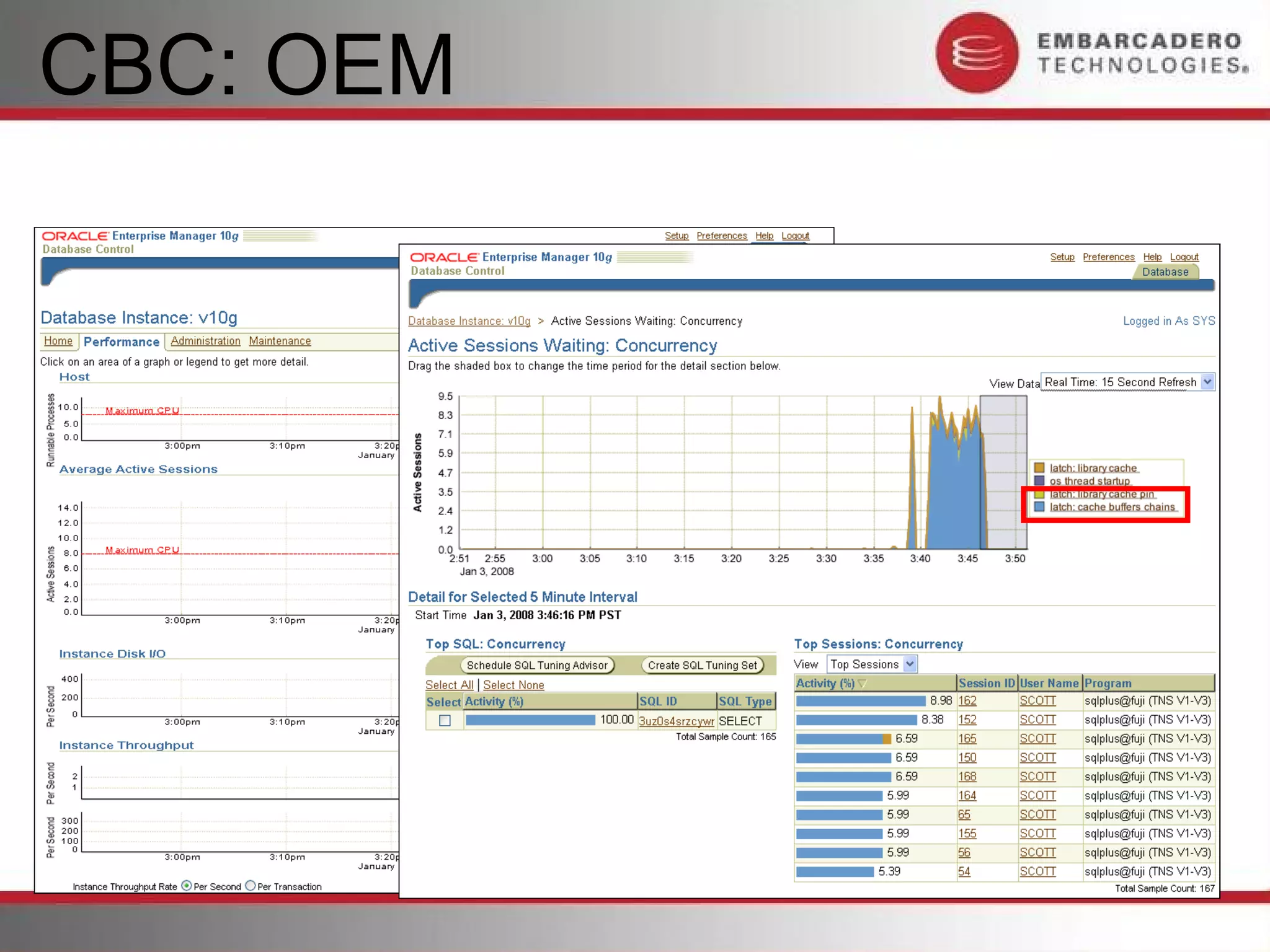Click the Host chart heading
The image size is (1270, 952).
(74, 377)
